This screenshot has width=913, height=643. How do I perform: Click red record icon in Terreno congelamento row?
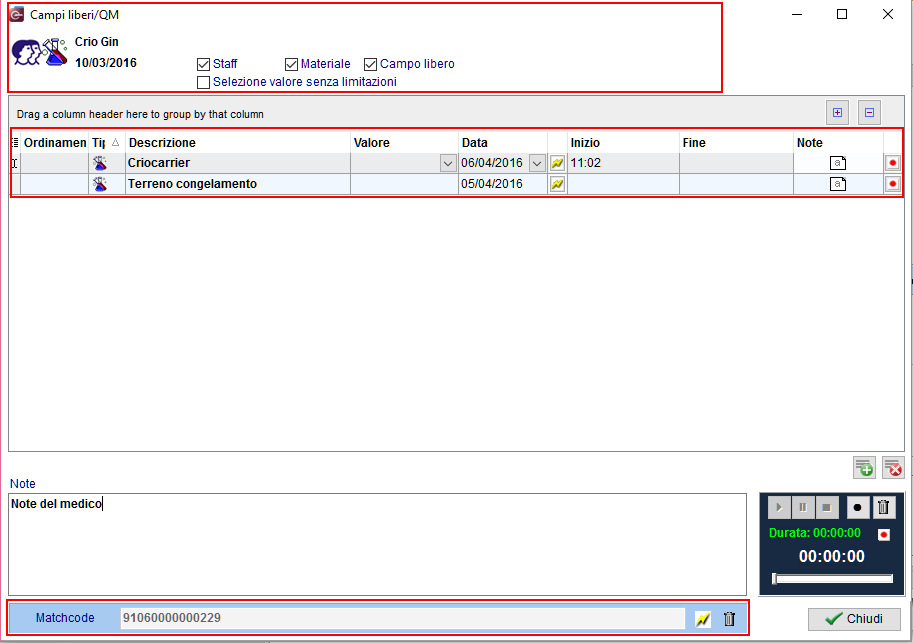point(893,184)
